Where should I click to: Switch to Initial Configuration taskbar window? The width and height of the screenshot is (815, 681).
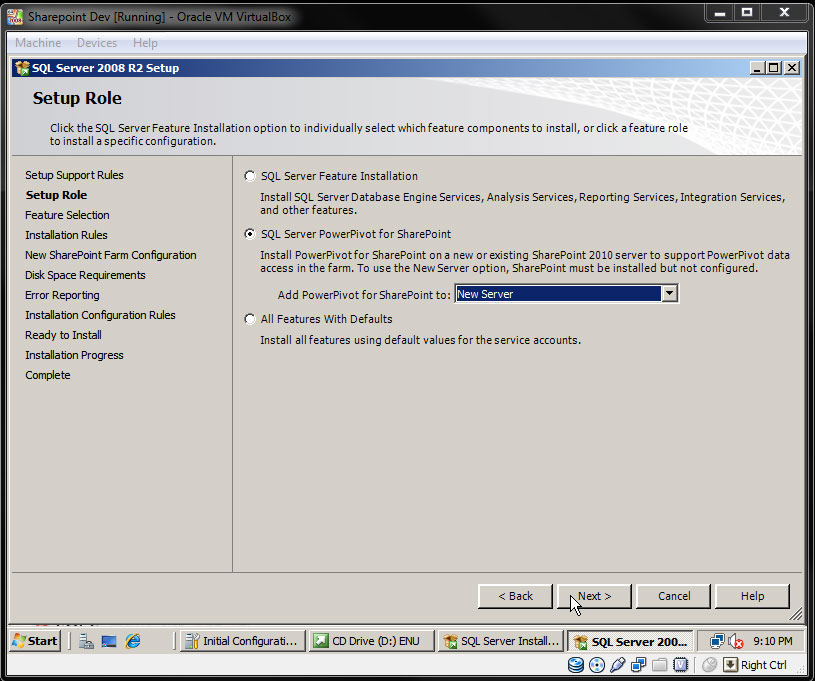click(x=242, y=641)
